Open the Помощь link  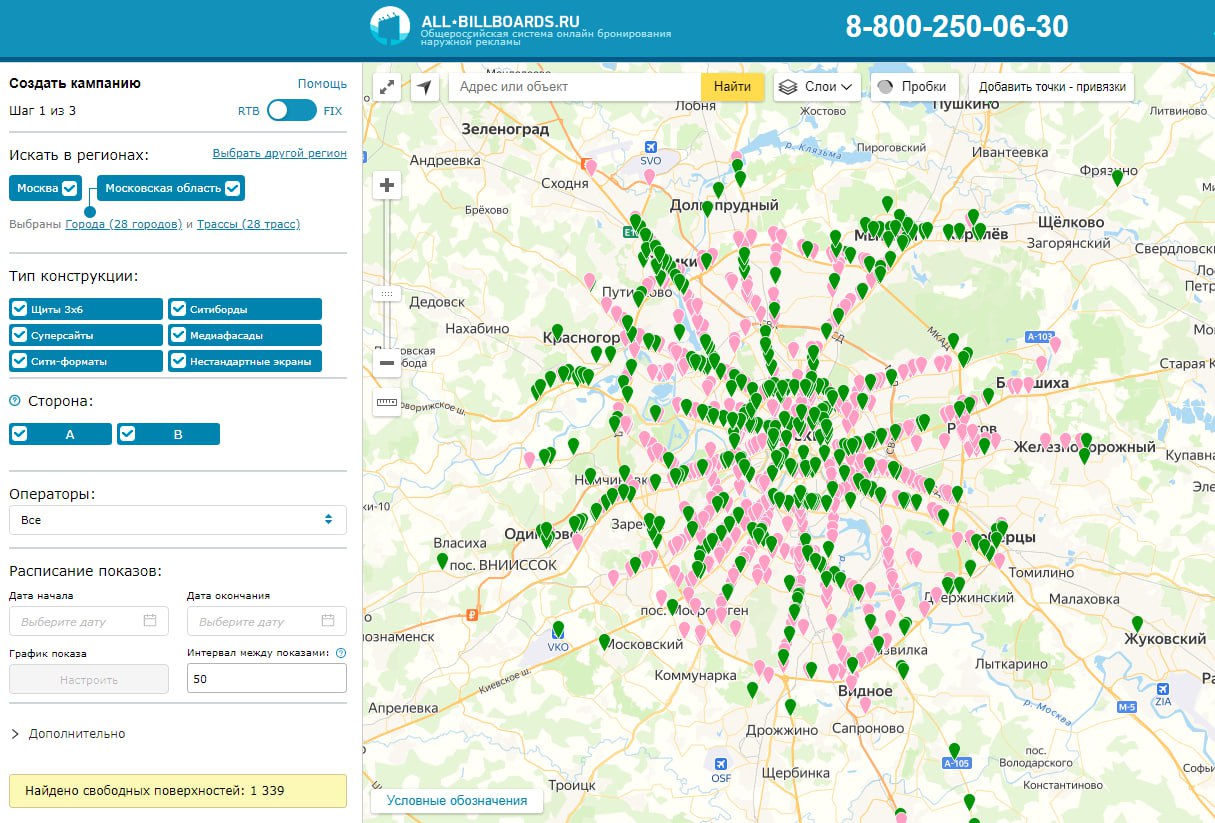[322, 84]
